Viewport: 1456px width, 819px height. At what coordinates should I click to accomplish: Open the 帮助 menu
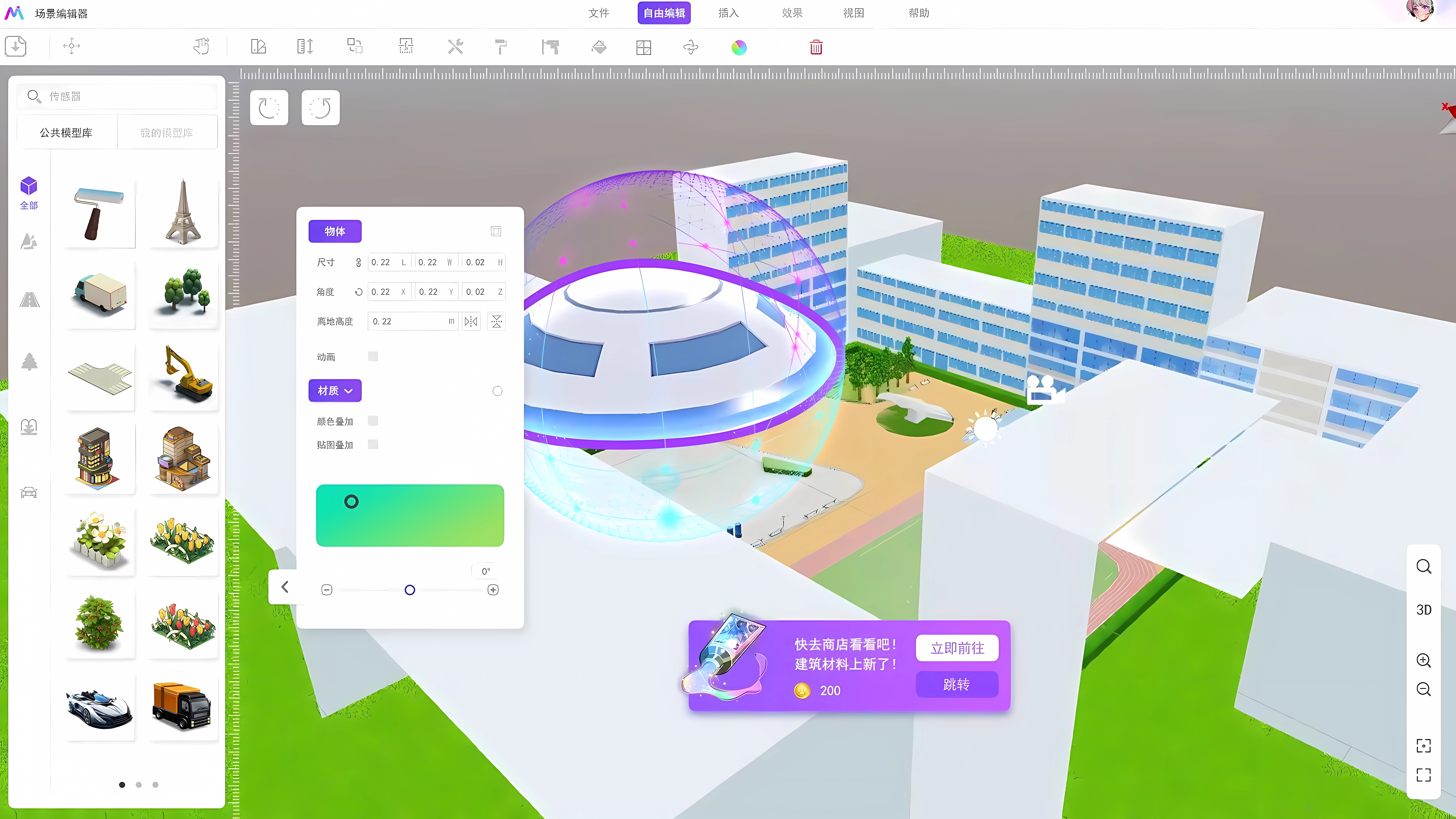[x=919, y=13]
